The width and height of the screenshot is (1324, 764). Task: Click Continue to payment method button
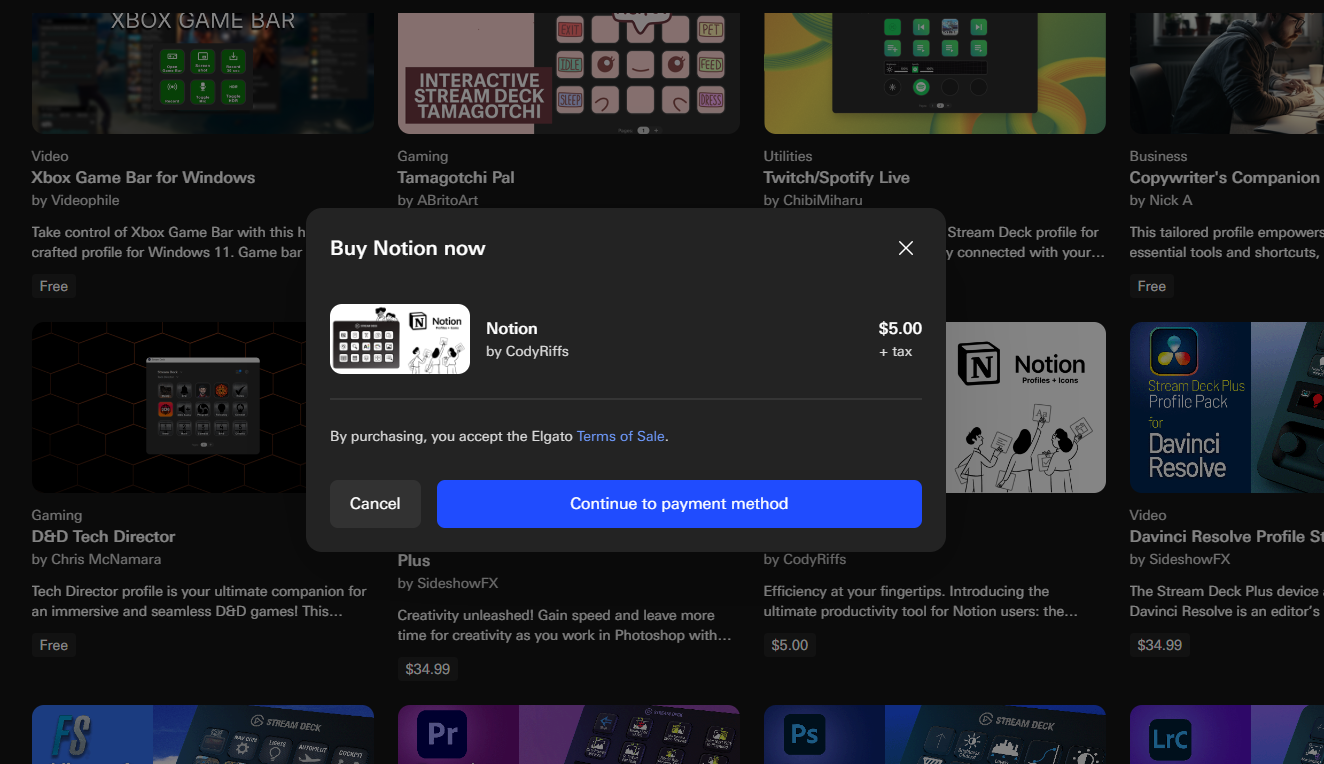tap(679, 504)
